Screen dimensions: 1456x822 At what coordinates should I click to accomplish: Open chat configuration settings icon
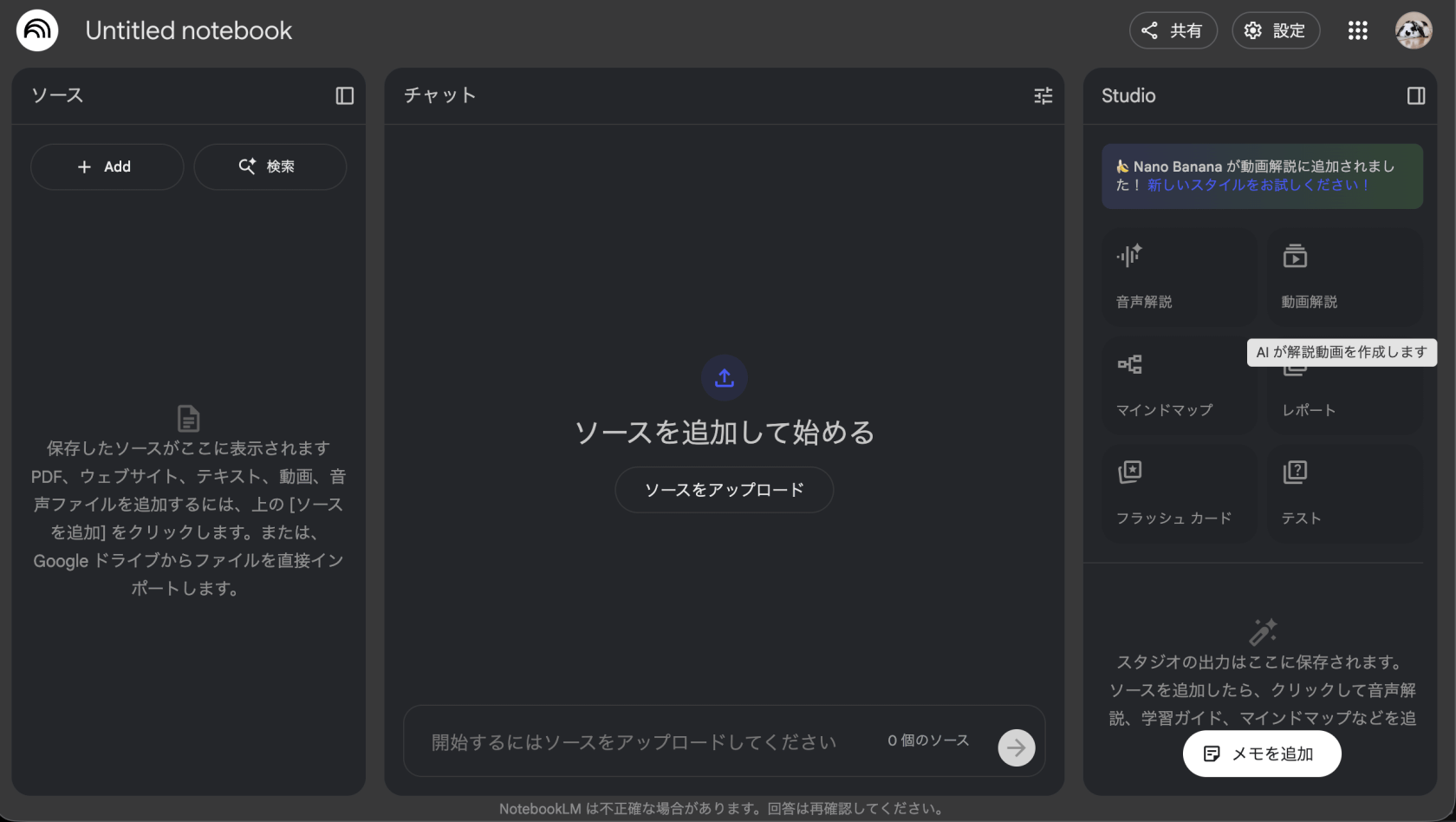tap(1043, 95)
